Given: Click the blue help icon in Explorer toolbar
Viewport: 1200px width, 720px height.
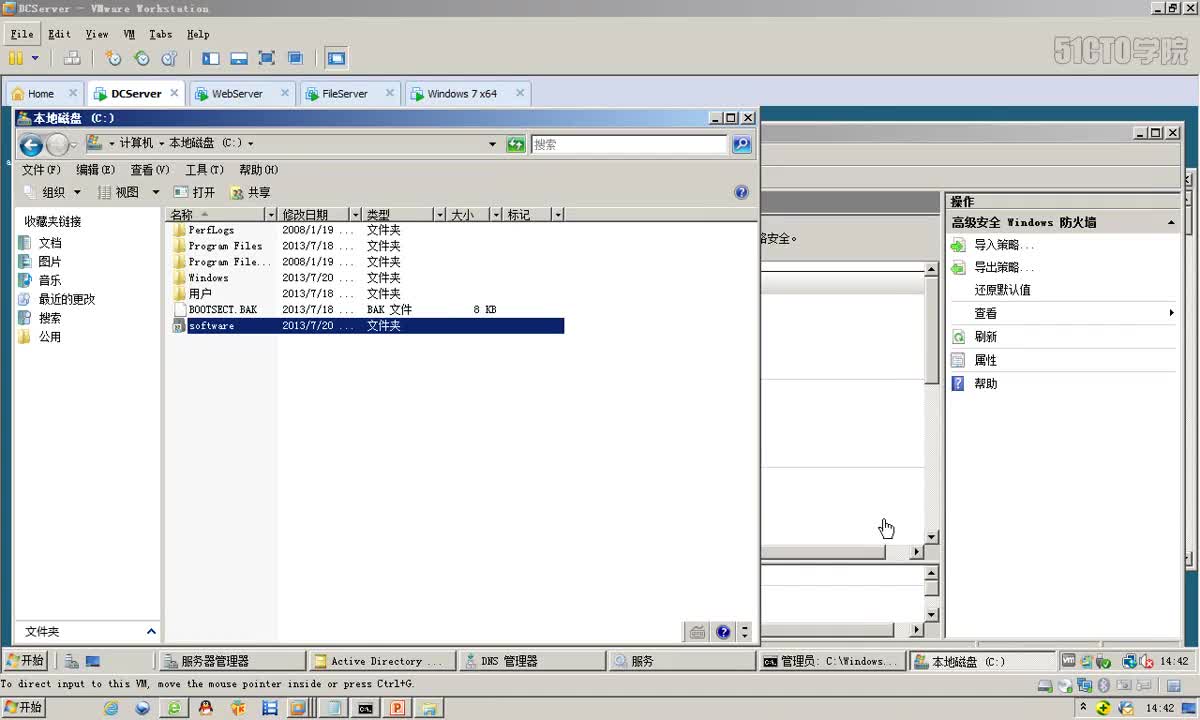Looking at the screenshot, I should tap(741, 192).
